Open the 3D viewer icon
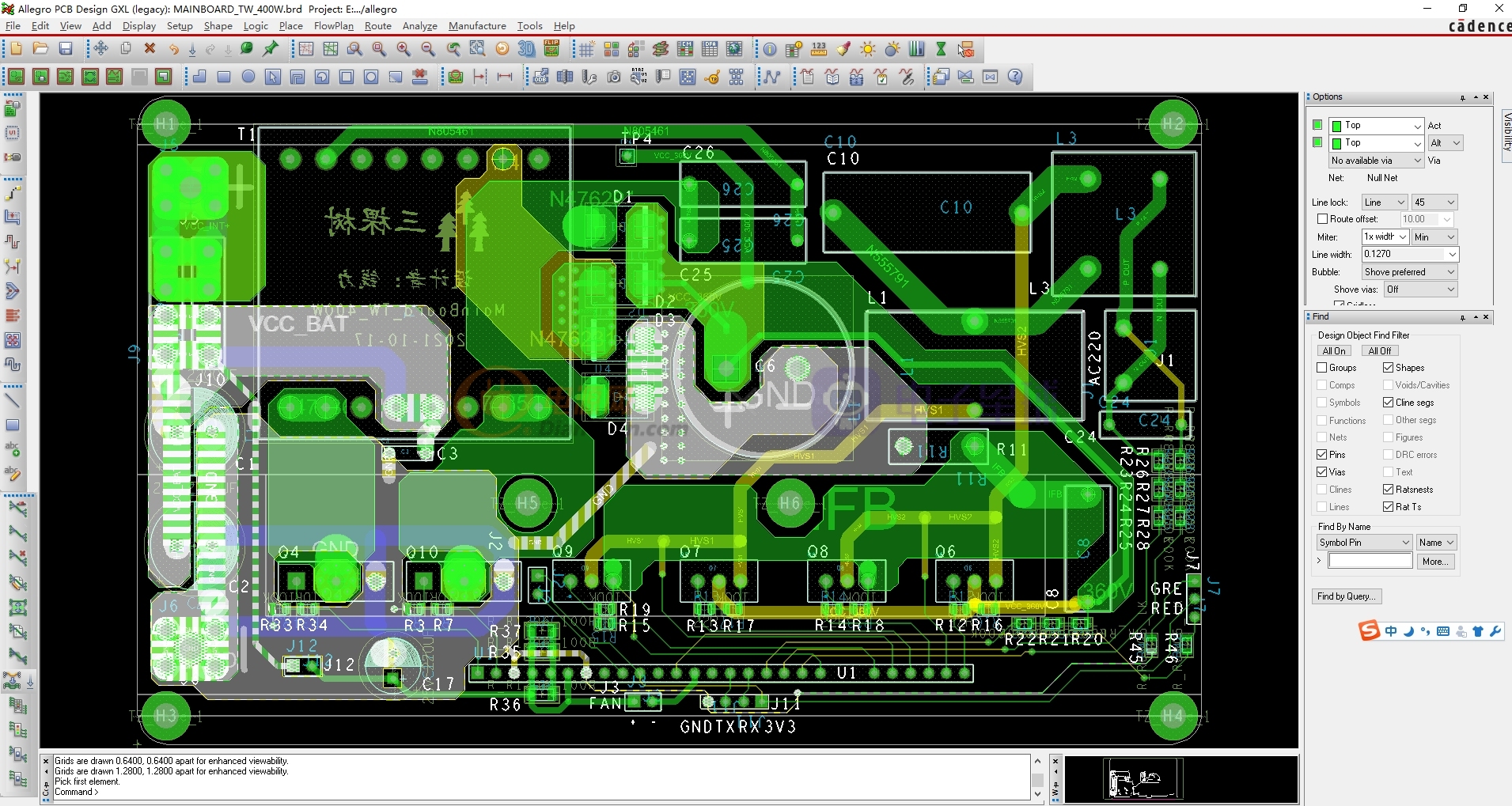The image size is (1512, 806). 526,49
